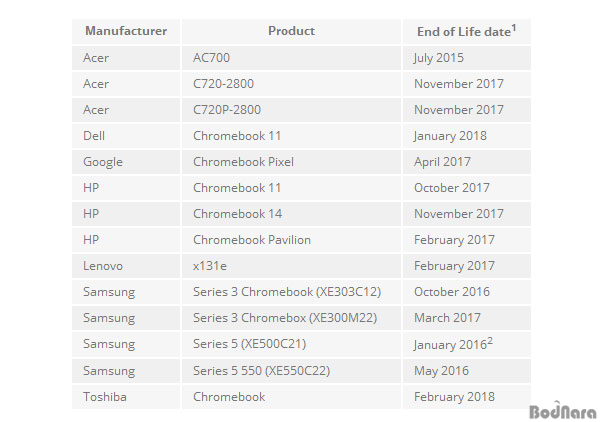The height and width of the screenshot is (422, 600).
Task: Click Series 5 550 (XE550C22) cell
Action: tap(261, 370)
